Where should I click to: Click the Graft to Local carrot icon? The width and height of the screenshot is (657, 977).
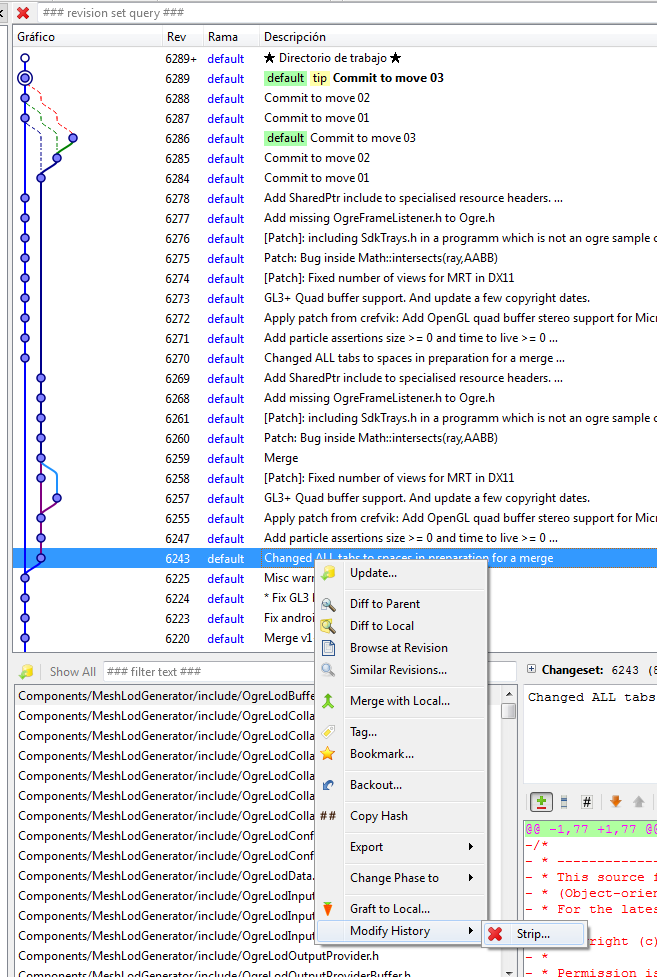coord(328,909)
